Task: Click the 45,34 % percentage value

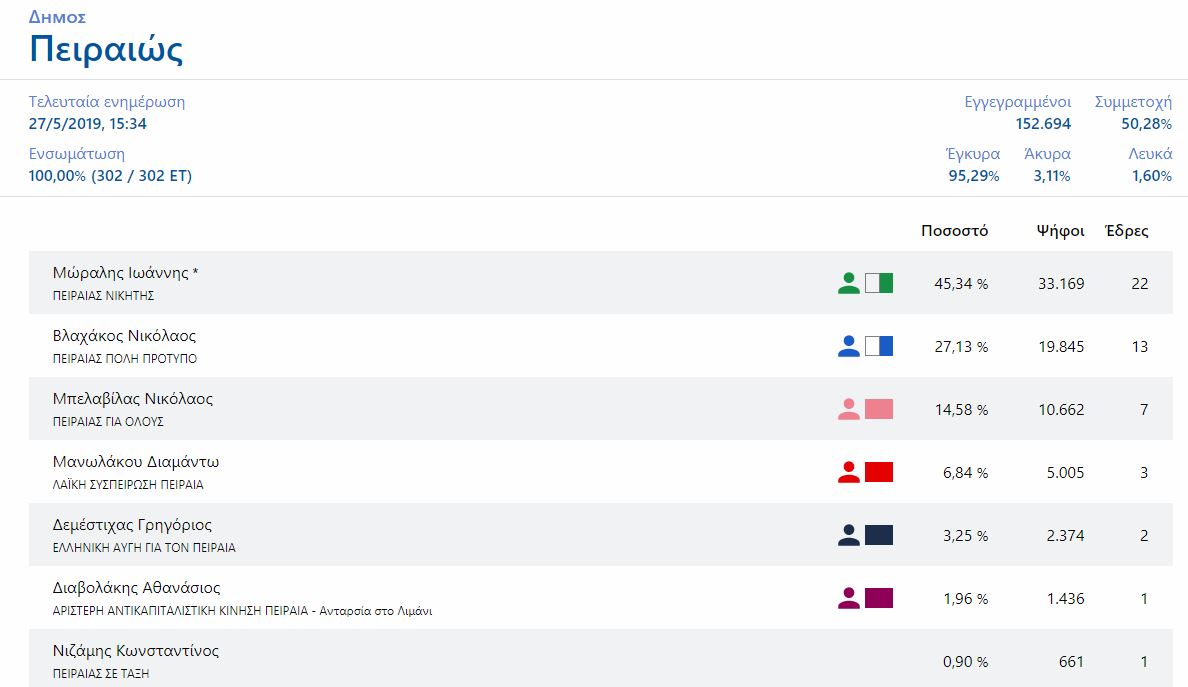Action: coord(961,284)
